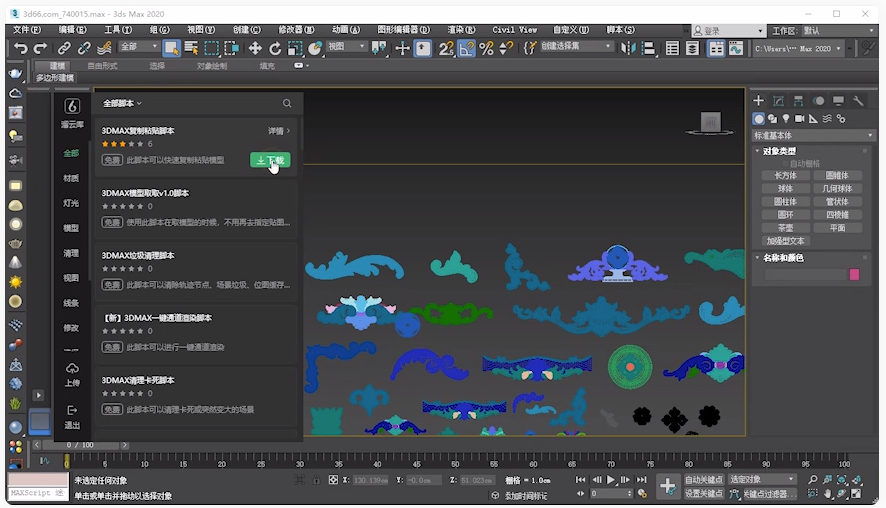Open 详情 link of 3DMAX复制粘贴脚本
The image size is (886, 508).
(279, 131)
